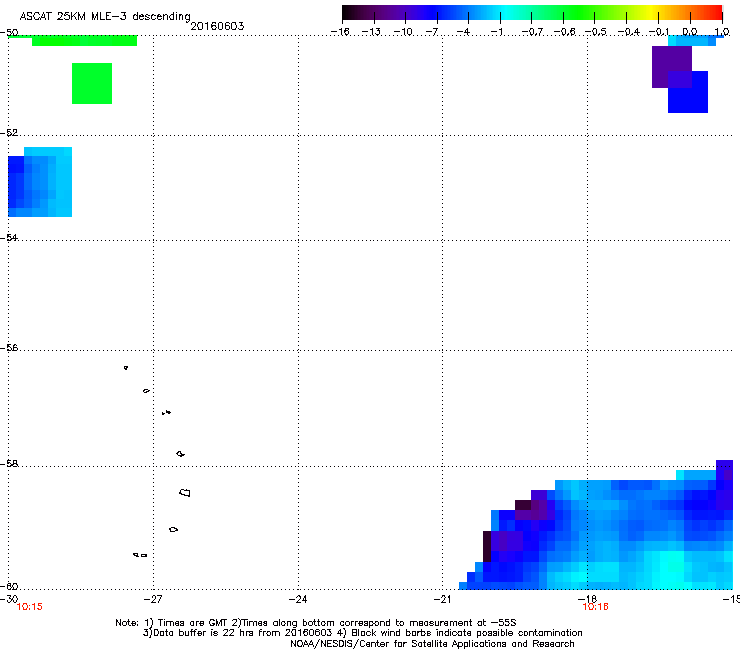Click the colorbar label '-16'
Screen dimensions: 740x650
click(340, 32)
